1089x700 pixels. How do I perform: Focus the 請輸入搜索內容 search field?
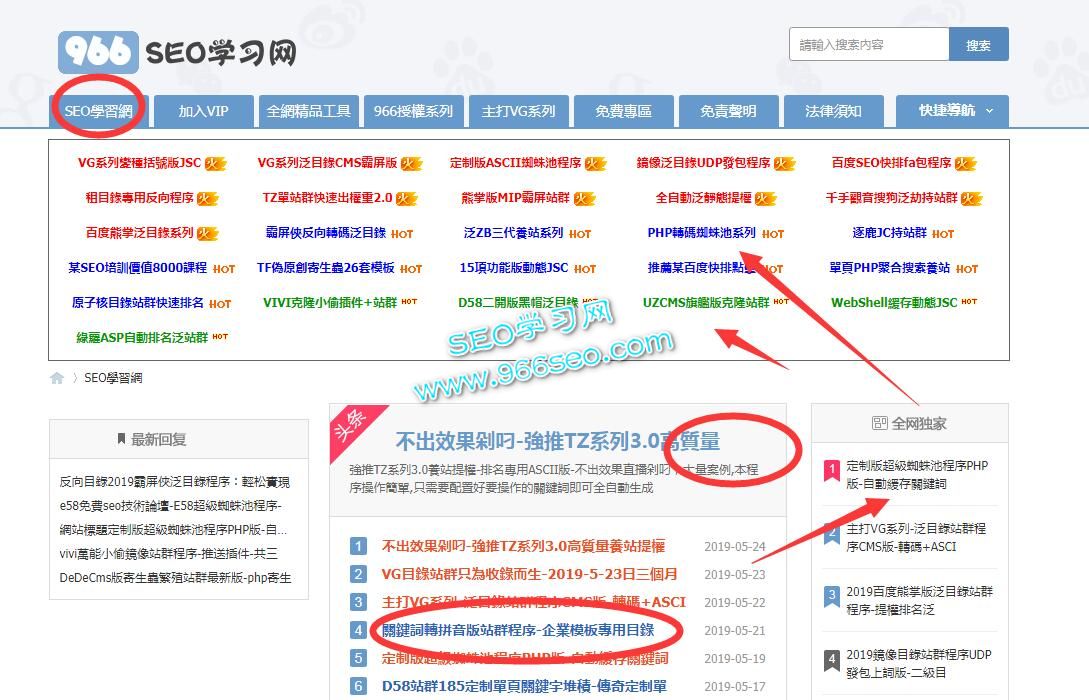coord(869,45)
